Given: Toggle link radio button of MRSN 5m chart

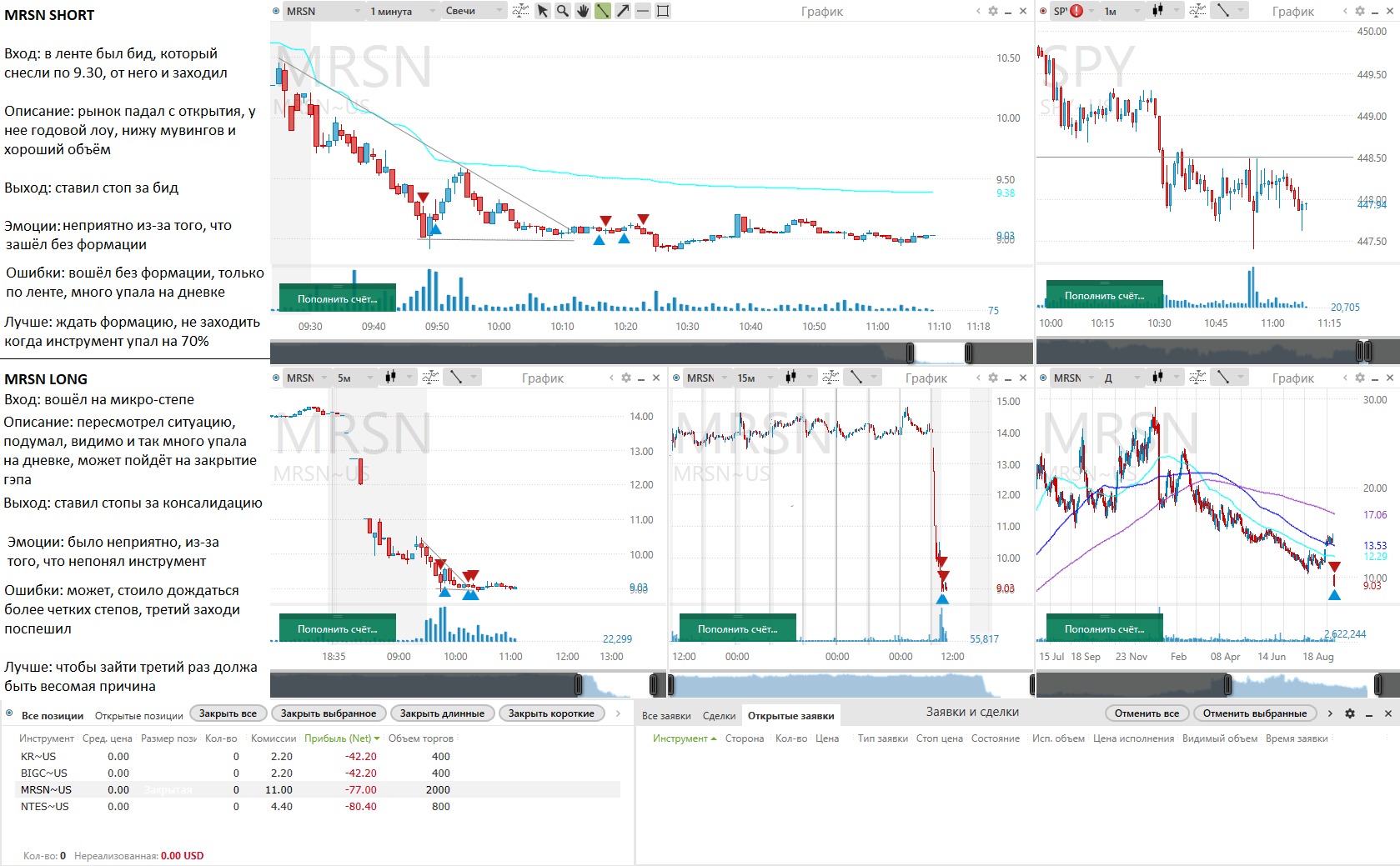Looking at the screenshot, I should (276, 378).
